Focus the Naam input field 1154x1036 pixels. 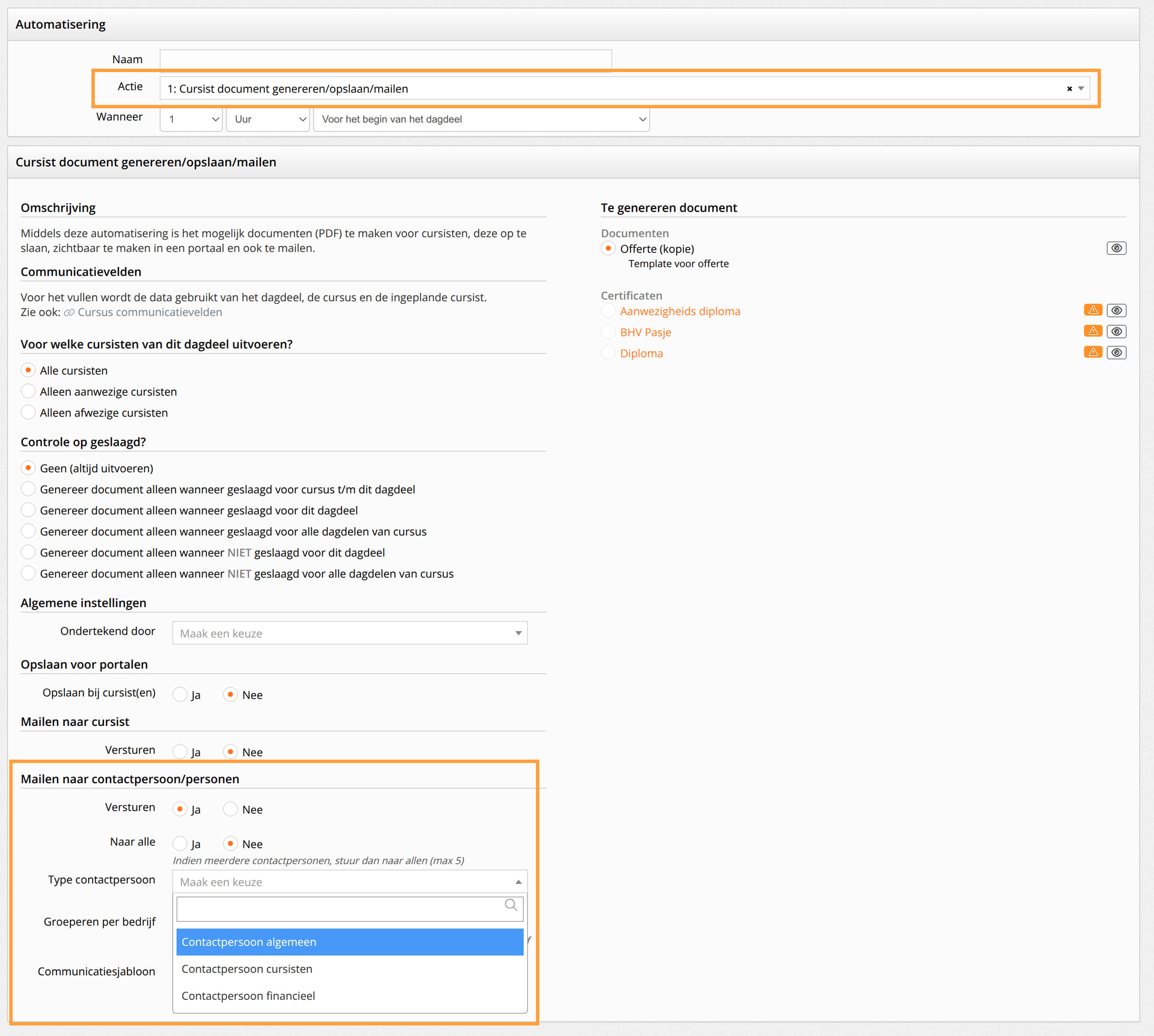coord(386,59)
